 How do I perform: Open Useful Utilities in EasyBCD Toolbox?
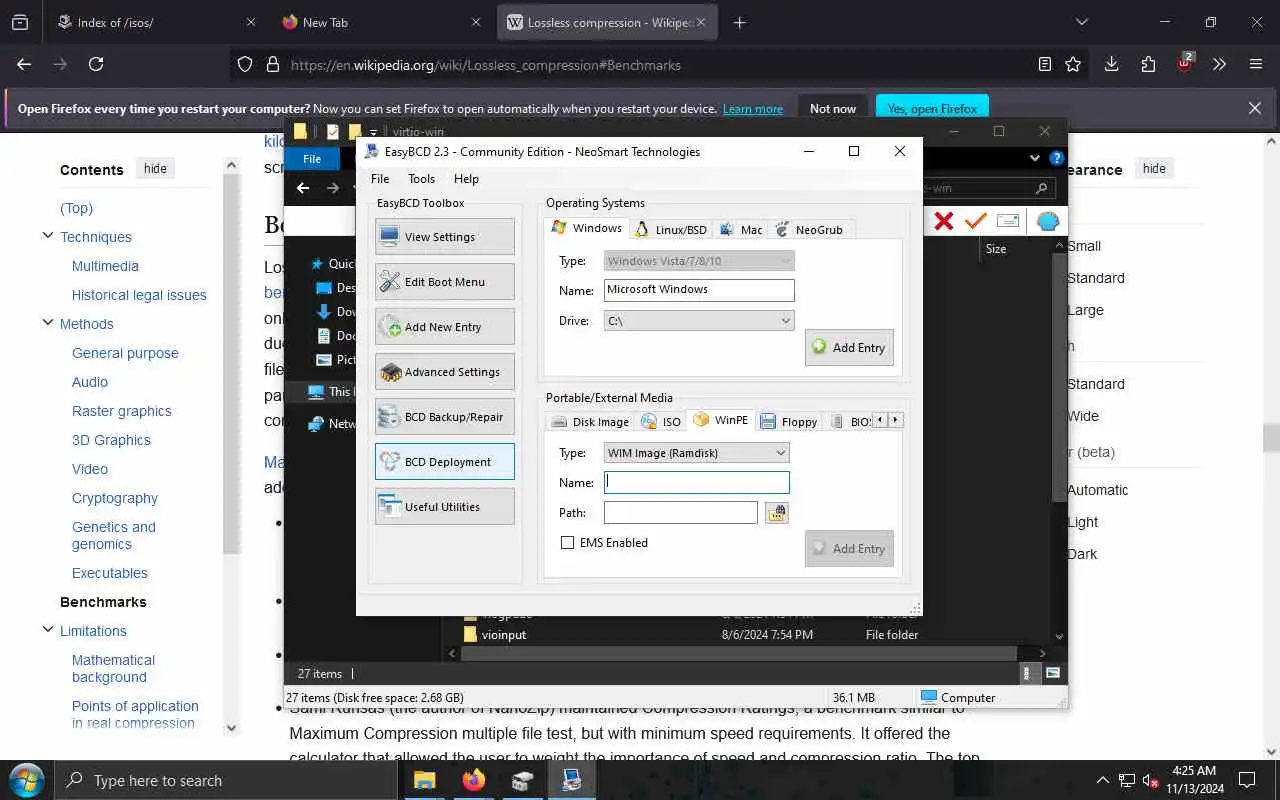click(445, 507)
